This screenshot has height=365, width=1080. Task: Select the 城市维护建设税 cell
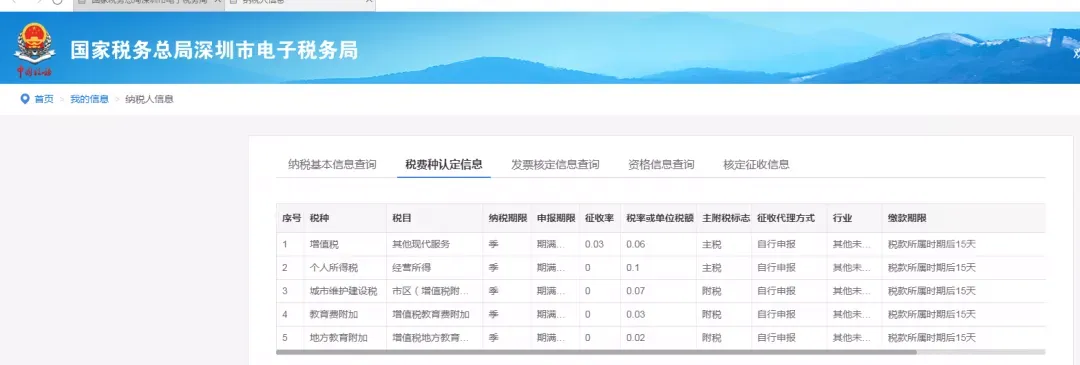344,291
